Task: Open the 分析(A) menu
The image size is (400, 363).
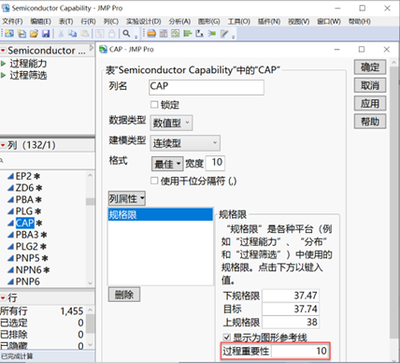Action: [180, 21]
